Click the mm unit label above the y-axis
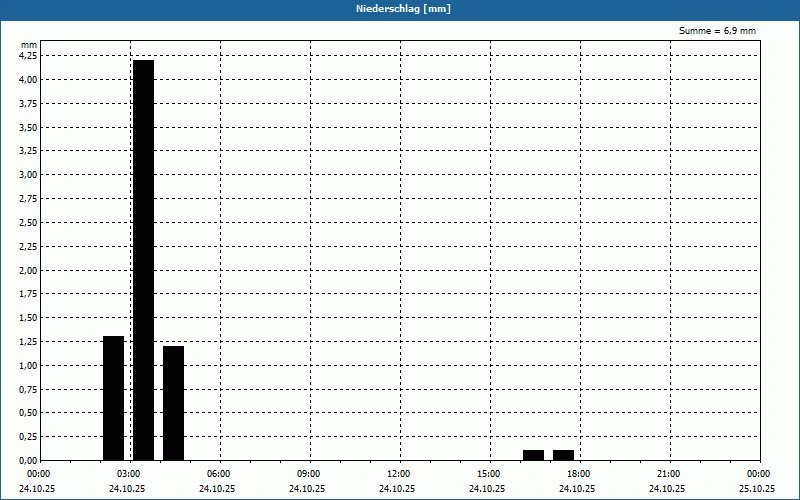Image resolution: width=800 pixels, height=500 pixels. coord(29,45)
